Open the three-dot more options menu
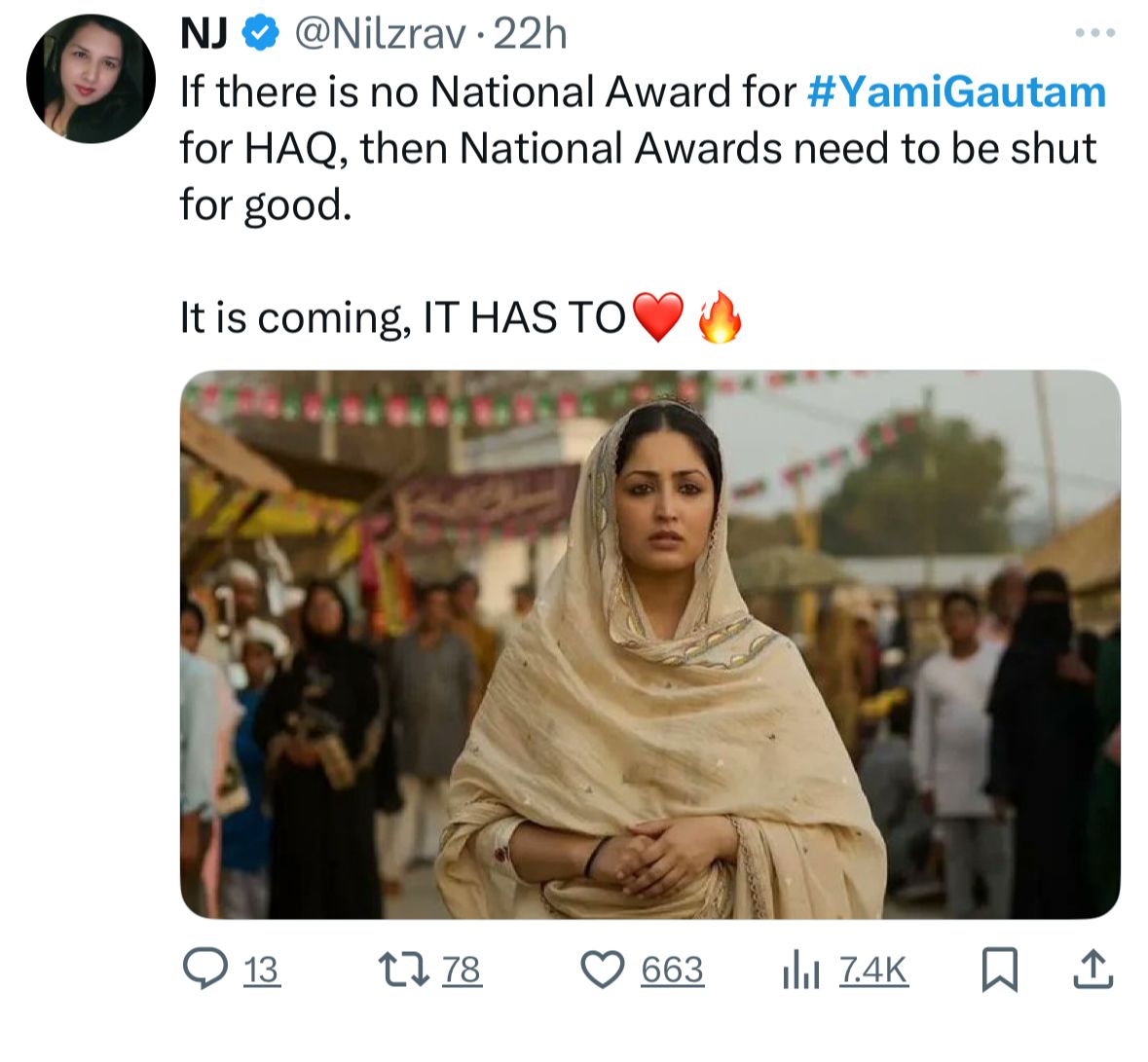This screenshot has width=1148, height=1062. coord(1095,34)
